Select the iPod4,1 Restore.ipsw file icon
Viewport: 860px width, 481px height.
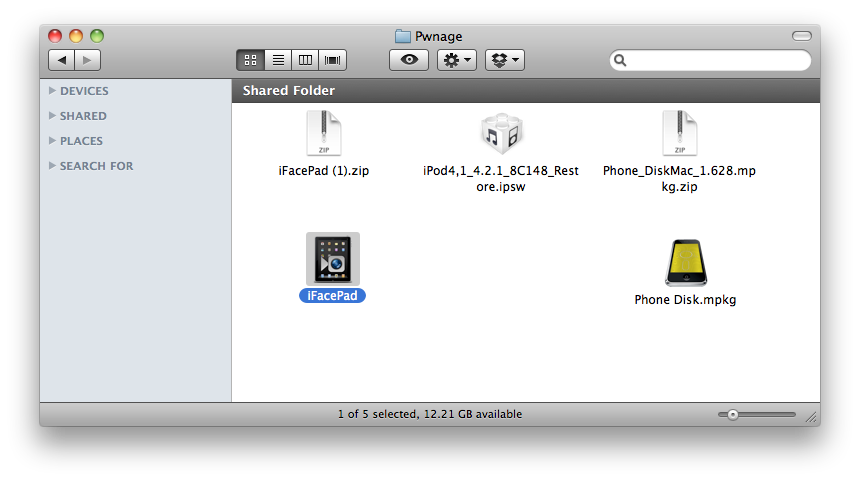point(500,133)
